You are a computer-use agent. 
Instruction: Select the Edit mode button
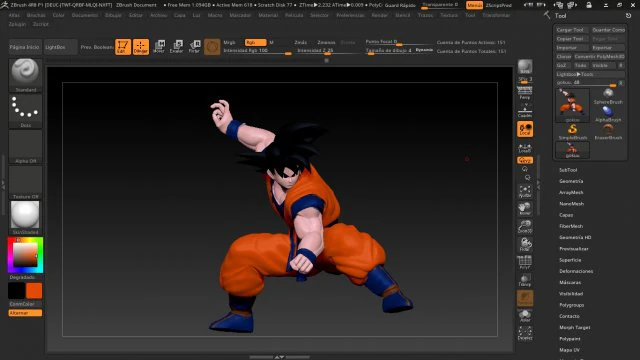coord(122,47)
